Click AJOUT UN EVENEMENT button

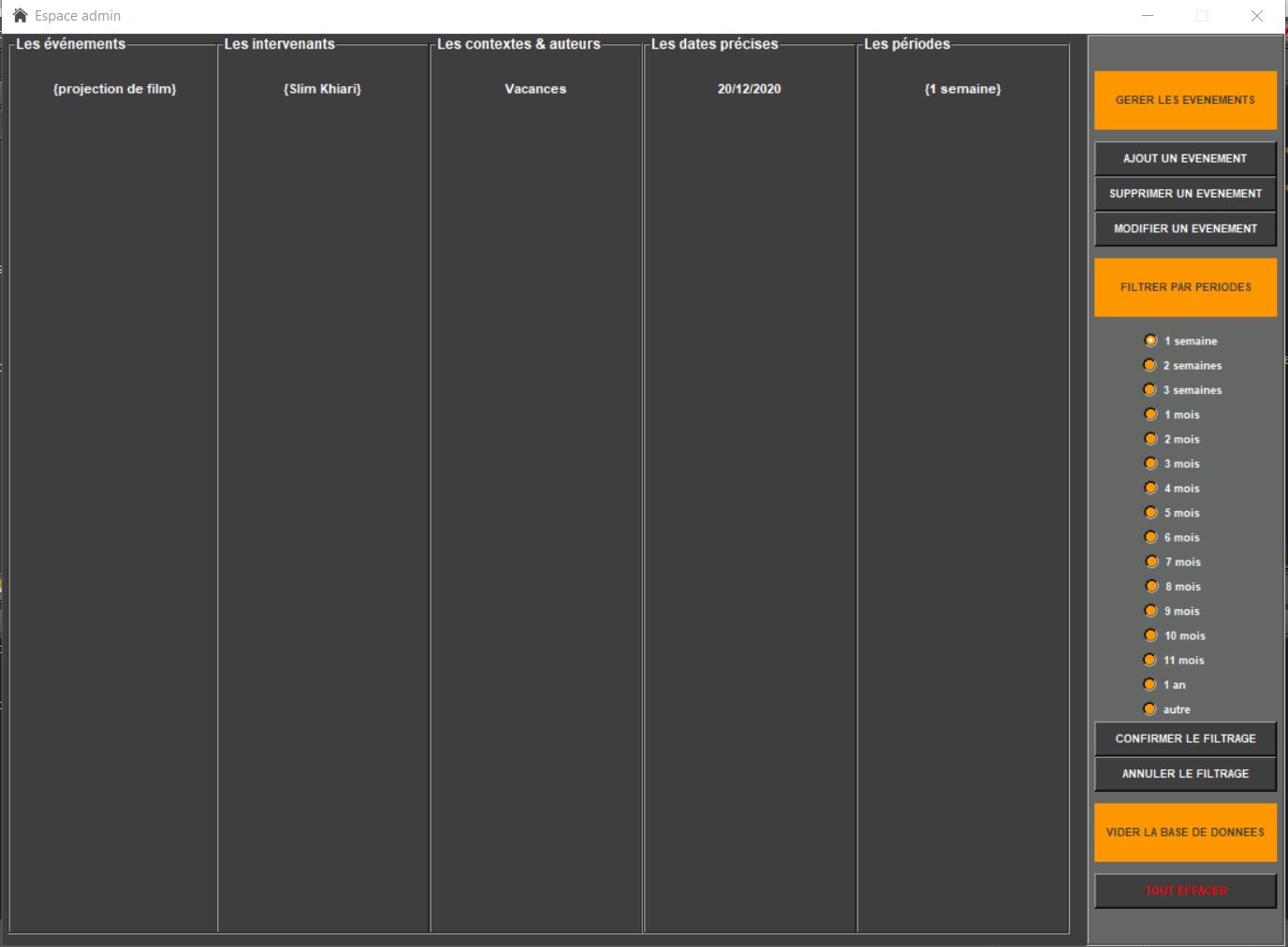pos(1185,158)
